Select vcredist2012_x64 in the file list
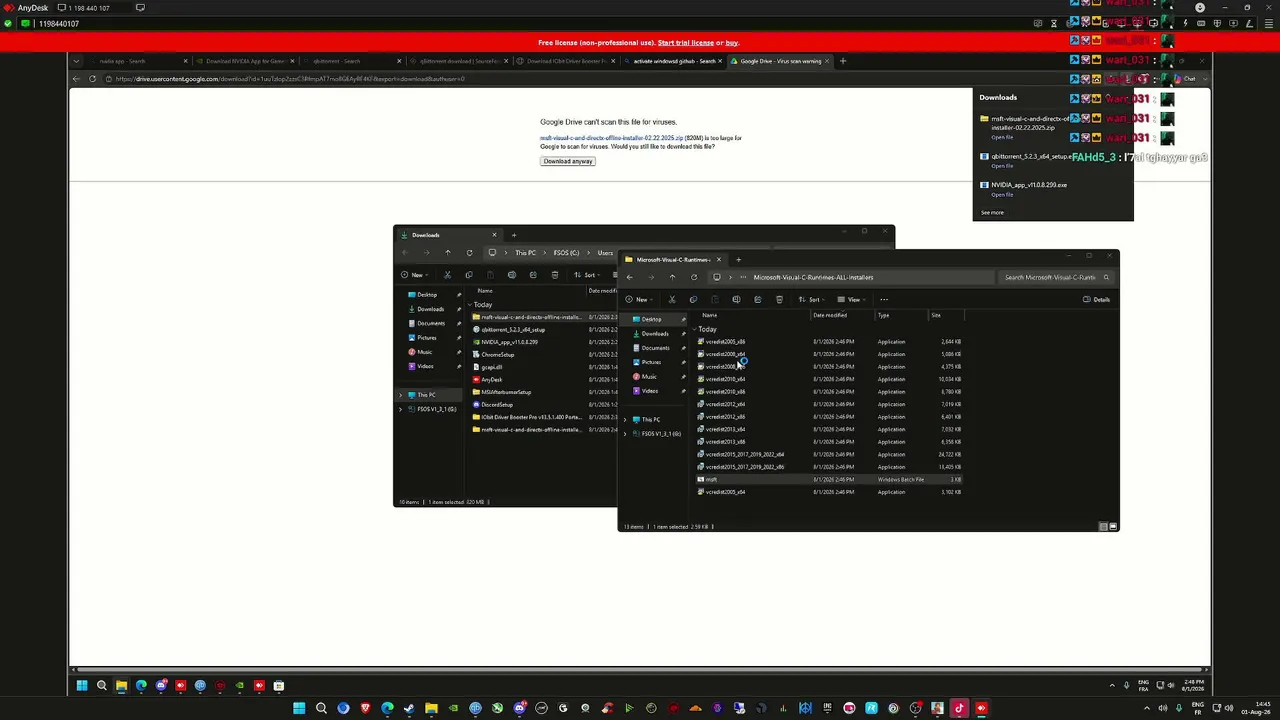The width and height of the screenshot is (1280, 720). (x=830, y=404)
